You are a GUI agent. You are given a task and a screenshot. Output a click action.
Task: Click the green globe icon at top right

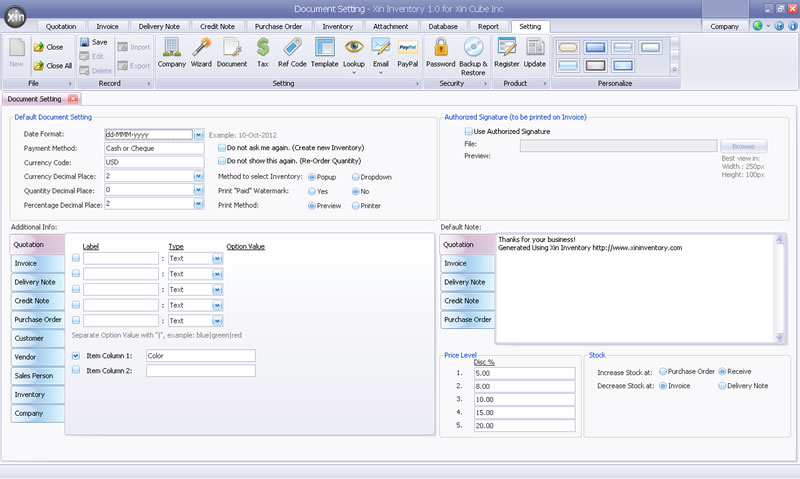[x=758, y=26]
